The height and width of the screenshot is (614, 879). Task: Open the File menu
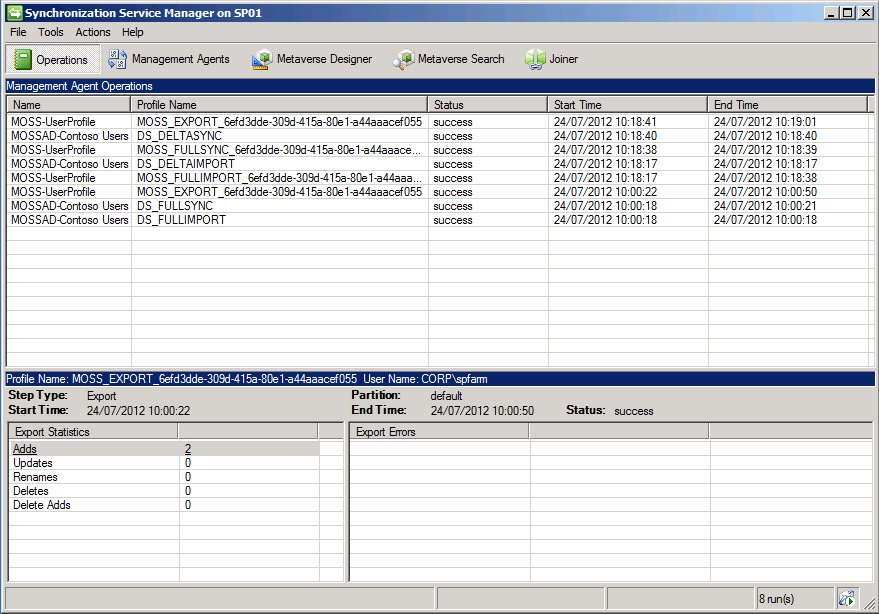[18, 32]
